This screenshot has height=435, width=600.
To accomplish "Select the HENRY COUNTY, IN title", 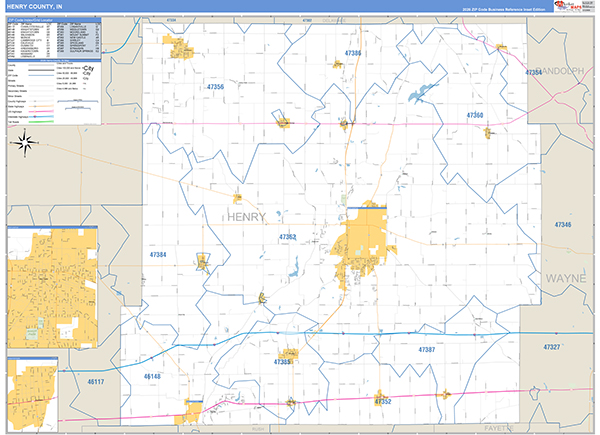I will click(34, 7).
